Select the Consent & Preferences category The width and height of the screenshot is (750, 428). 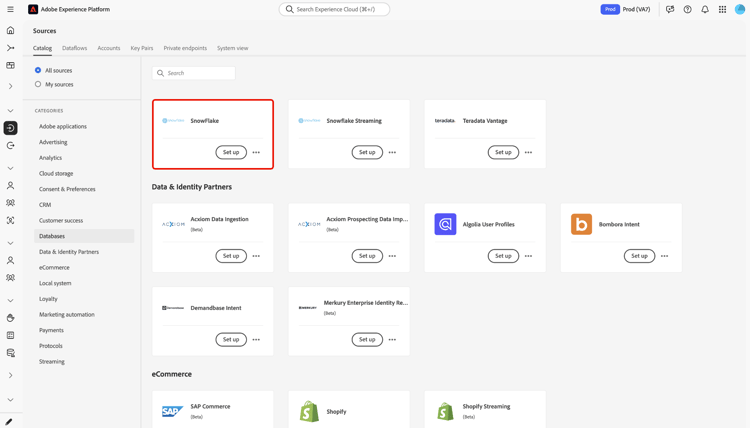coord(67,189)
